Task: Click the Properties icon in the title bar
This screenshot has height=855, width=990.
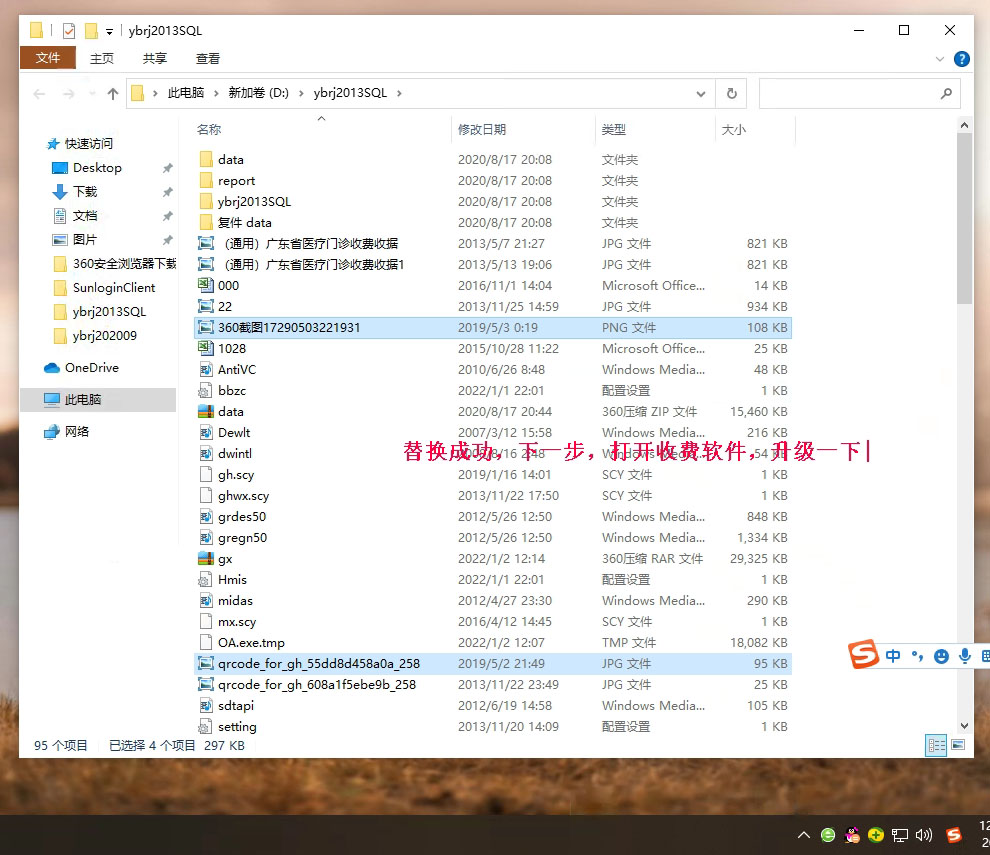Action: (69, 31)
